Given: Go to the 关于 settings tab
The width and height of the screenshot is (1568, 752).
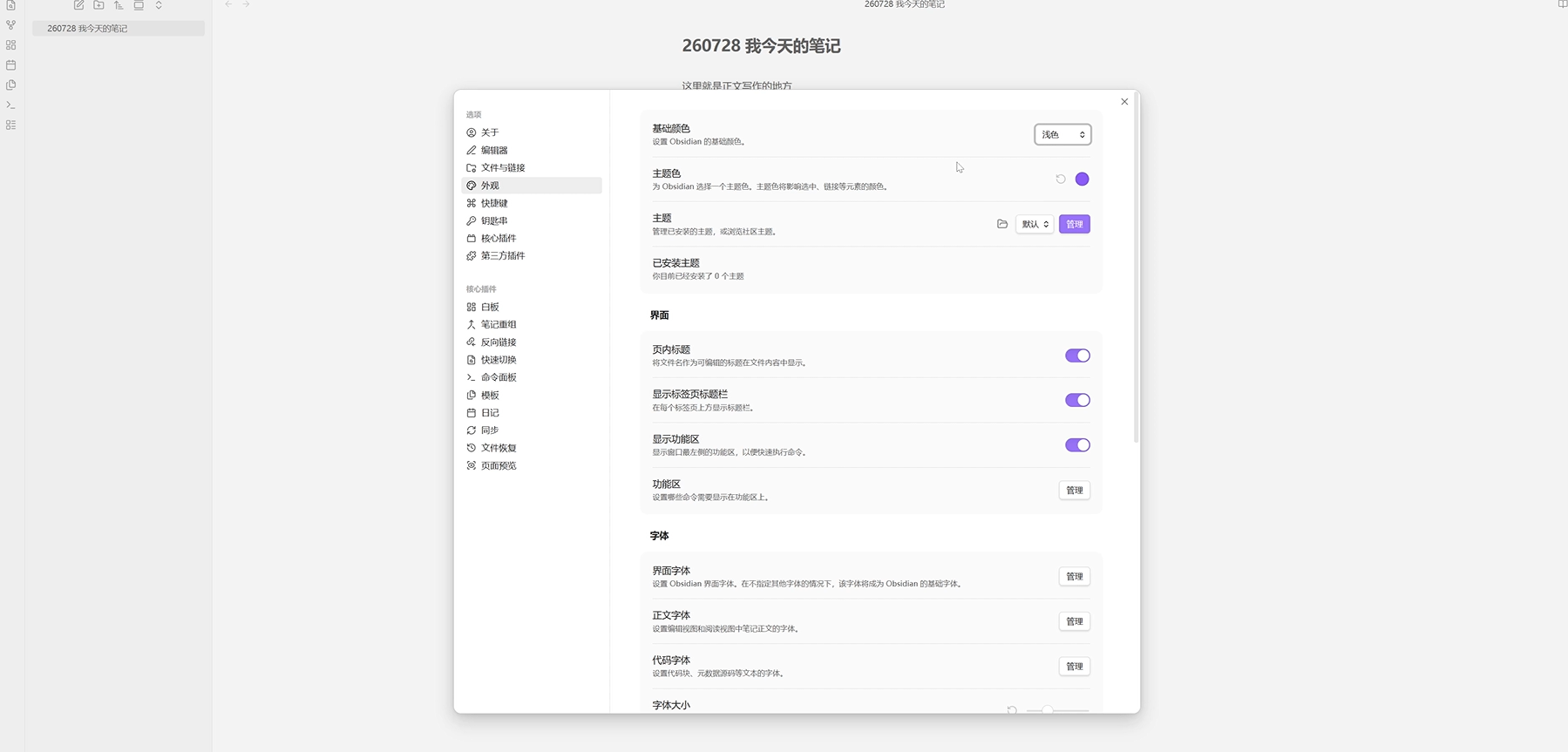Looking at the screenshot, I should [x=532, y=132].
